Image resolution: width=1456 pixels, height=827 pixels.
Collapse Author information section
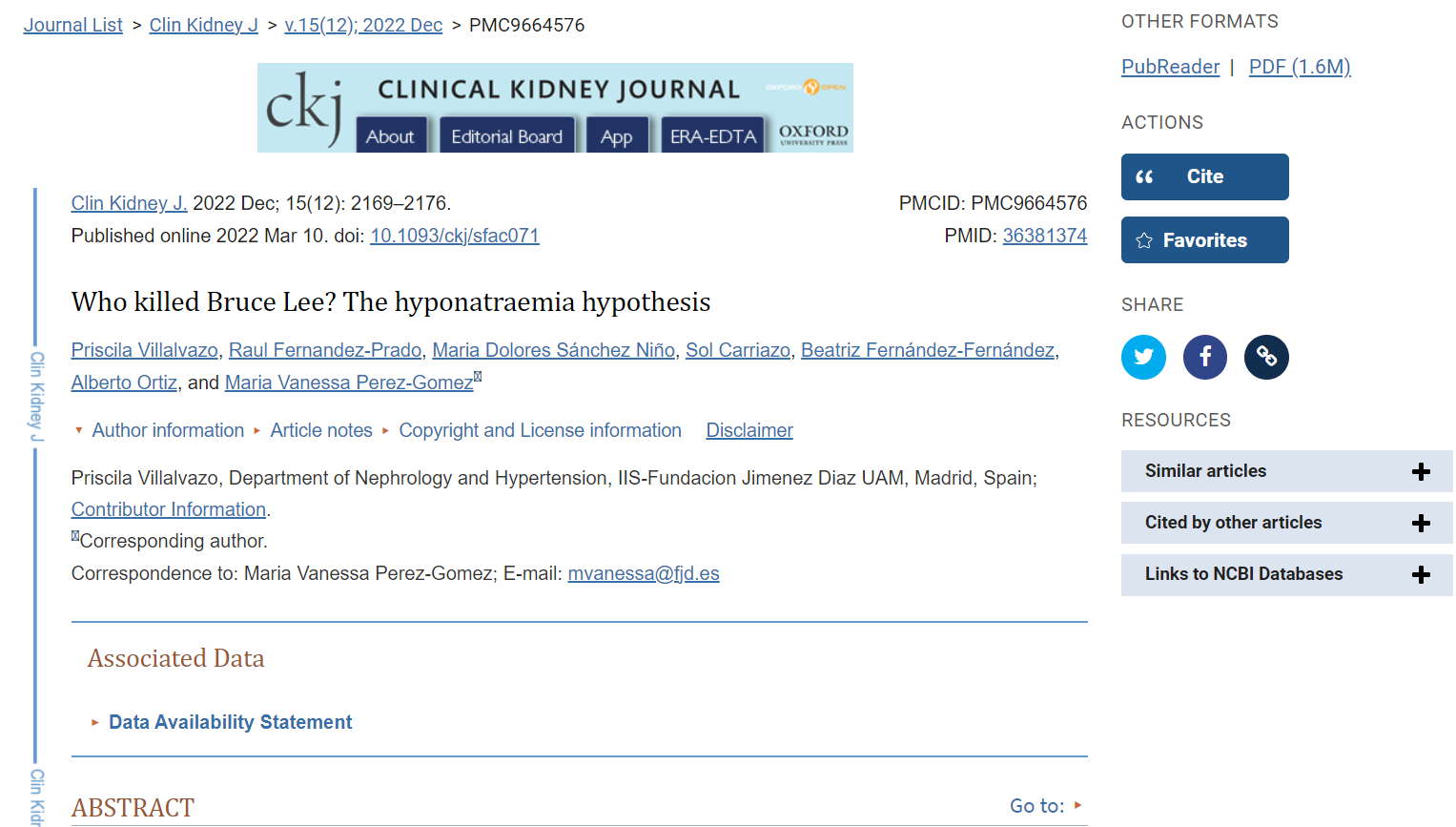point(167,430)
